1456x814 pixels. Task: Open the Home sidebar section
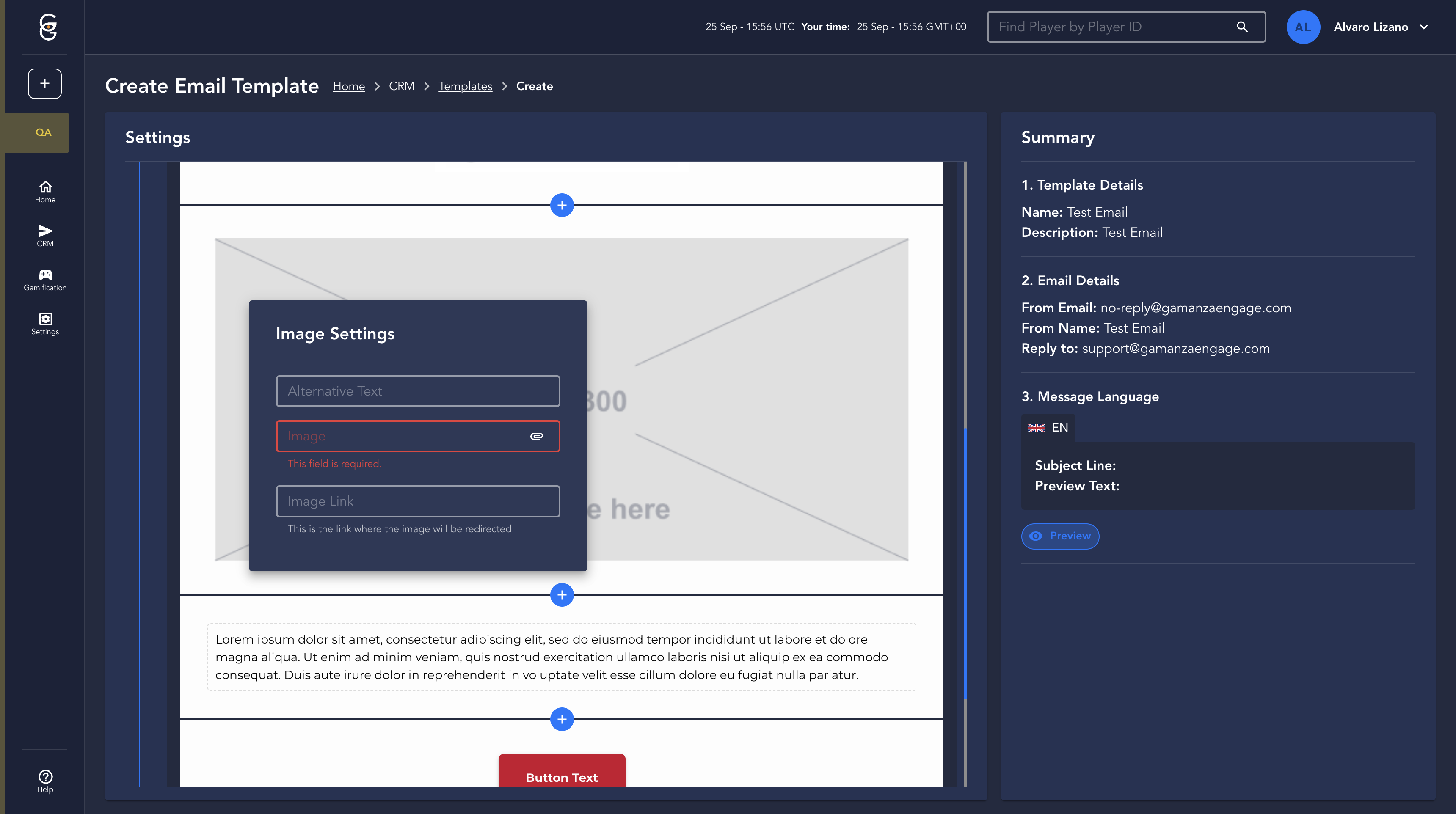pyautogui.click(x=45, y=192)
